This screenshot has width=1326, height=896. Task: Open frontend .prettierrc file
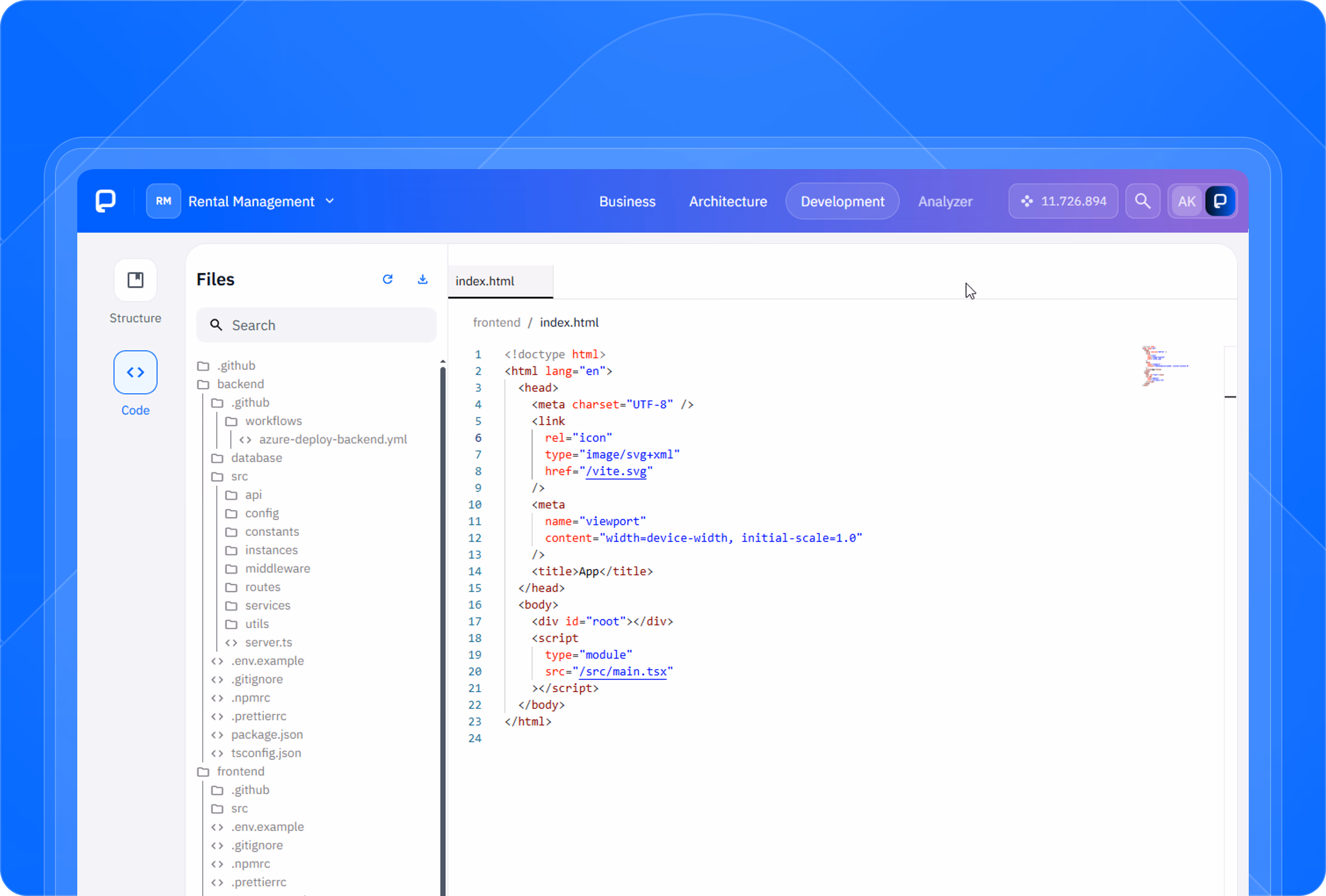249,883
